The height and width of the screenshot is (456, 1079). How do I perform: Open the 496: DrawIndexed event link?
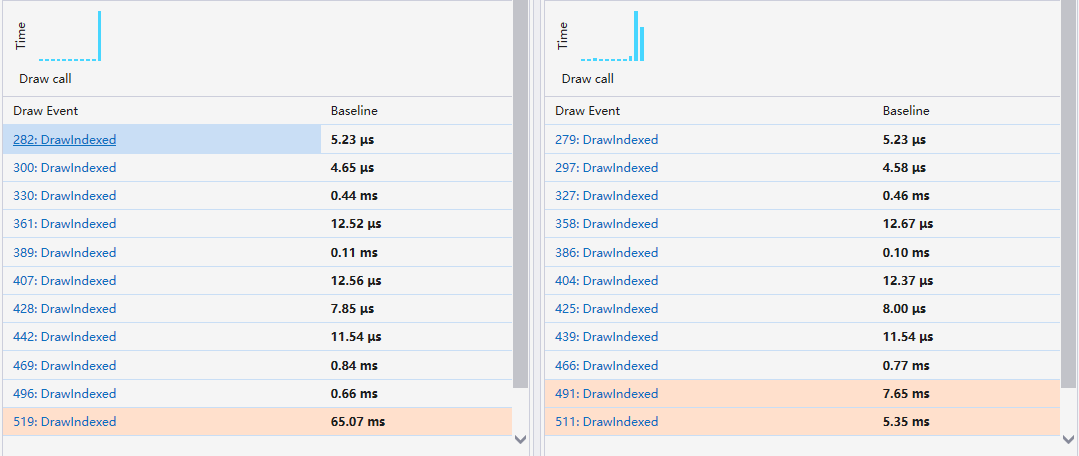coord(65,393)
